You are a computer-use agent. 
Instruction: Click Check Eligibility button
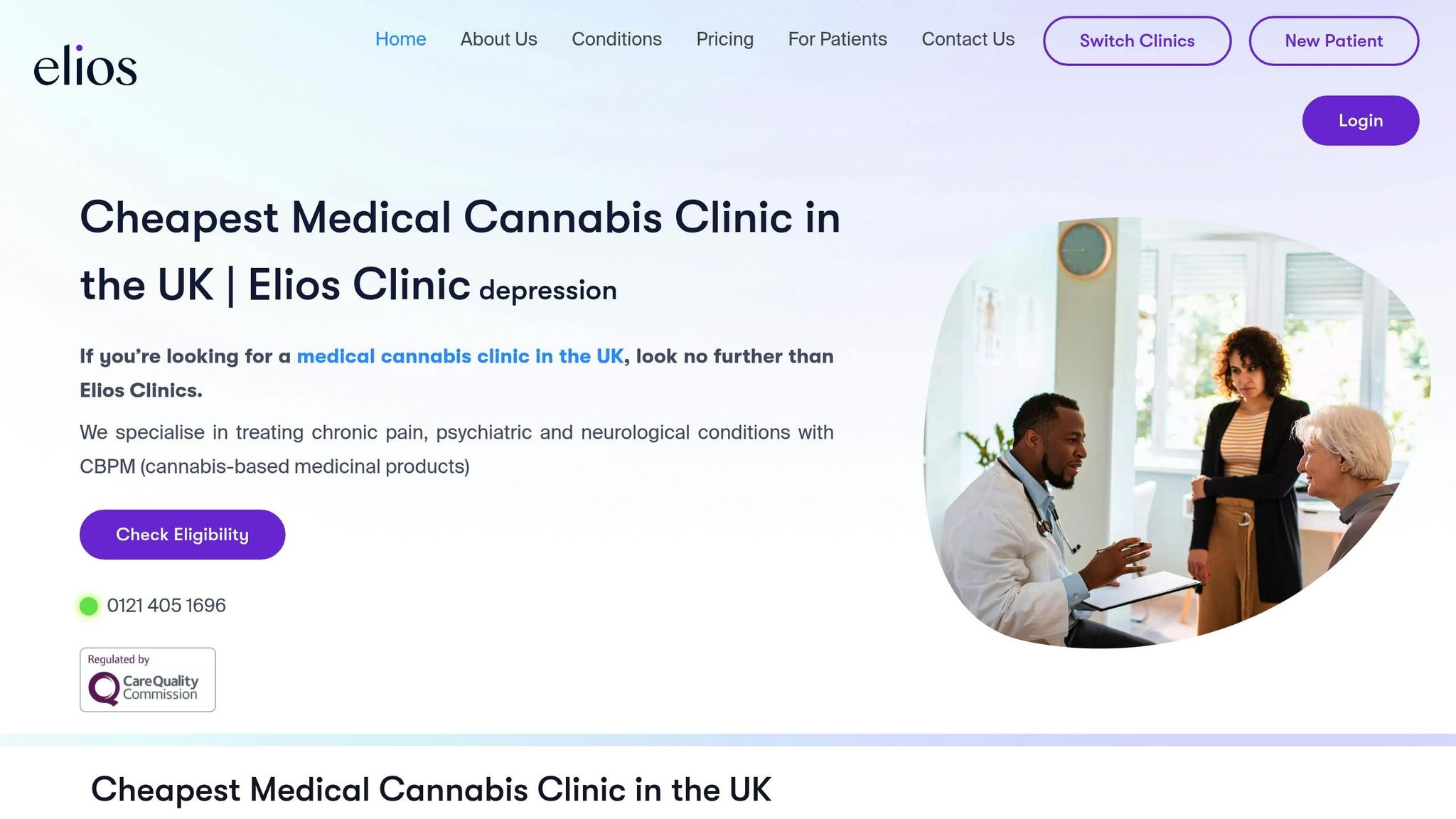click(183, 535)
